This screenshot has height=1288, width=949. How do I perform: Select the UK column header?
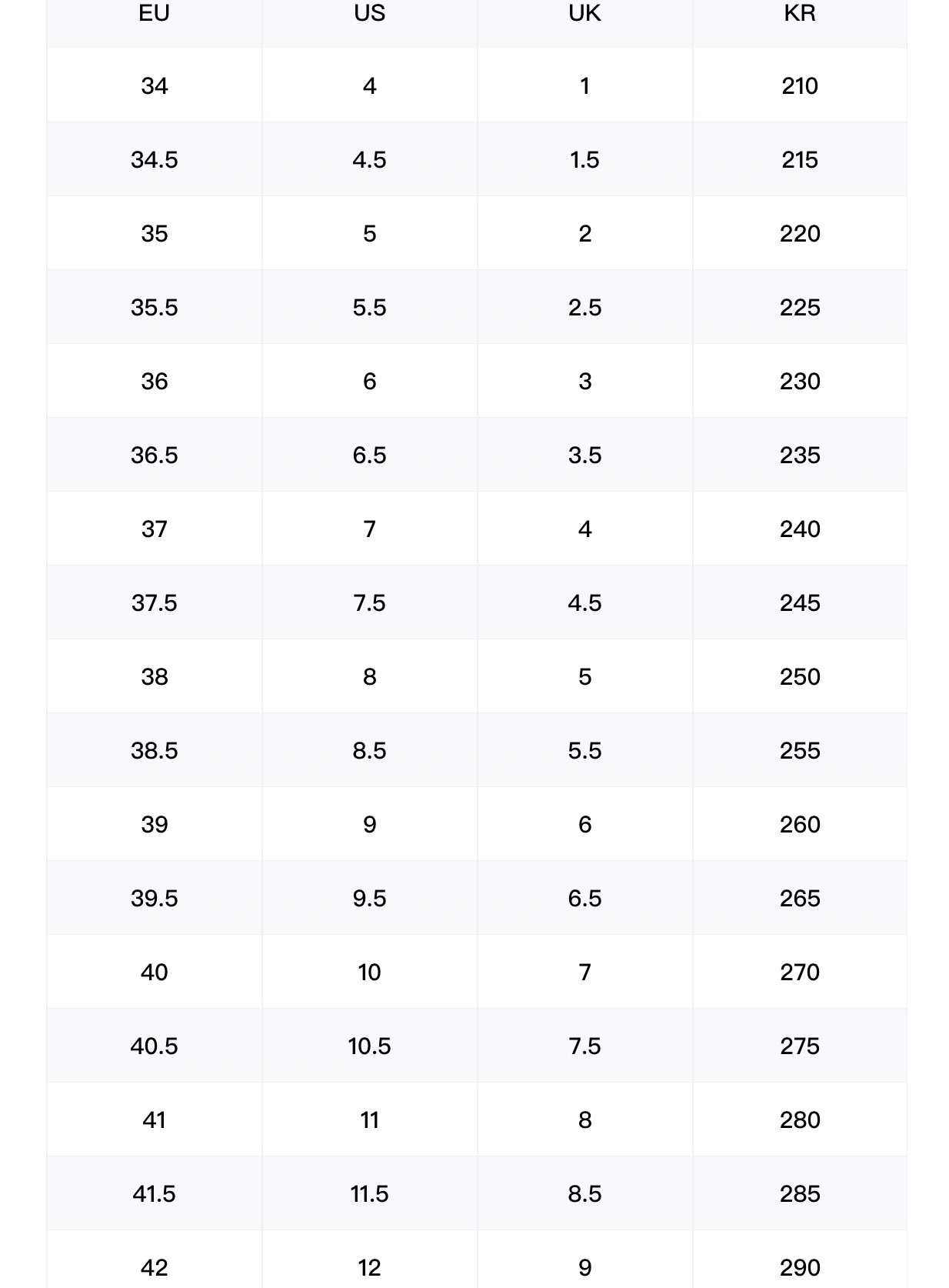coord(584,14)
